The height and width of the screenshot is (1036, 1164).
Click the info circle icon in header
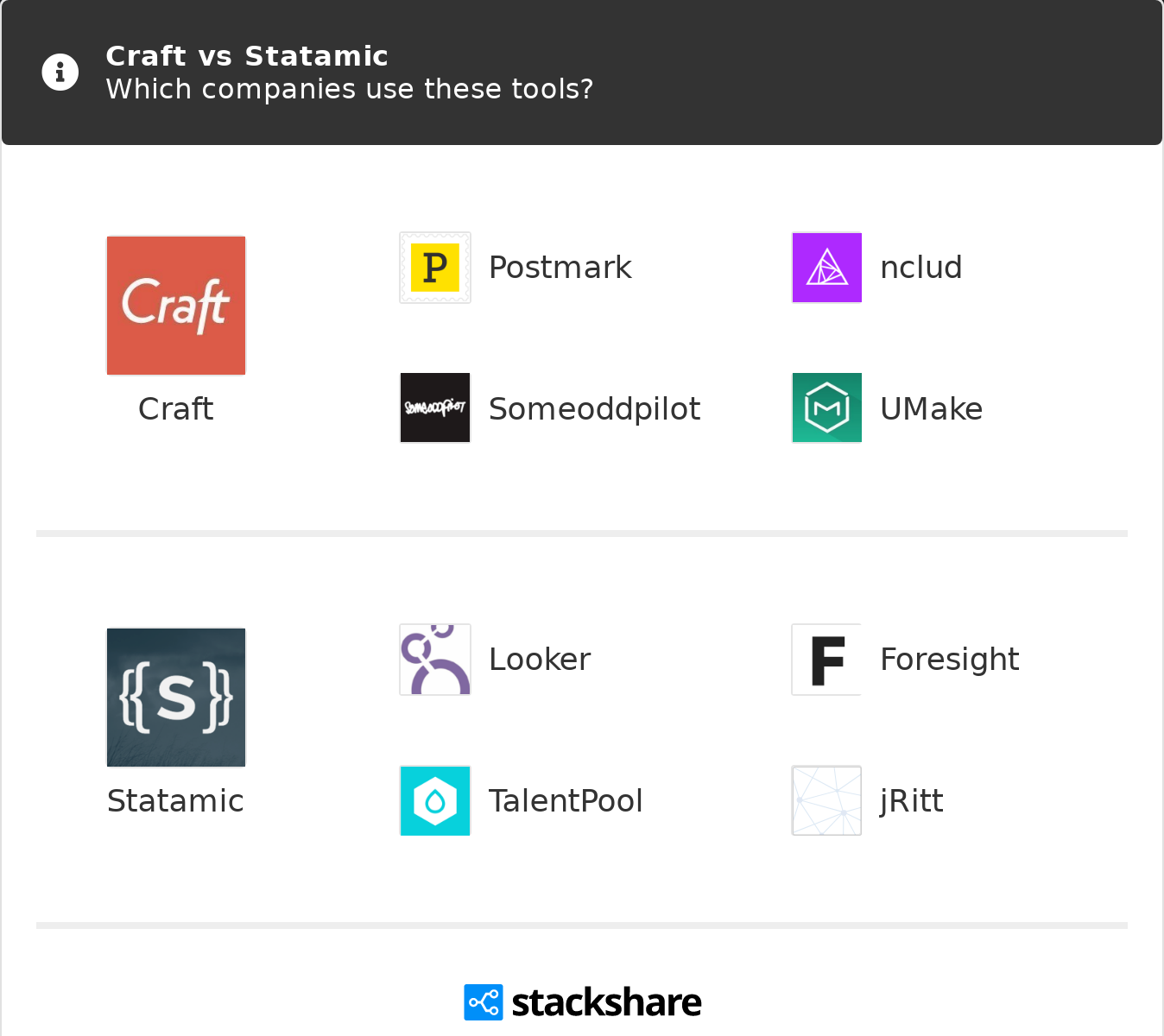[60, 72]
